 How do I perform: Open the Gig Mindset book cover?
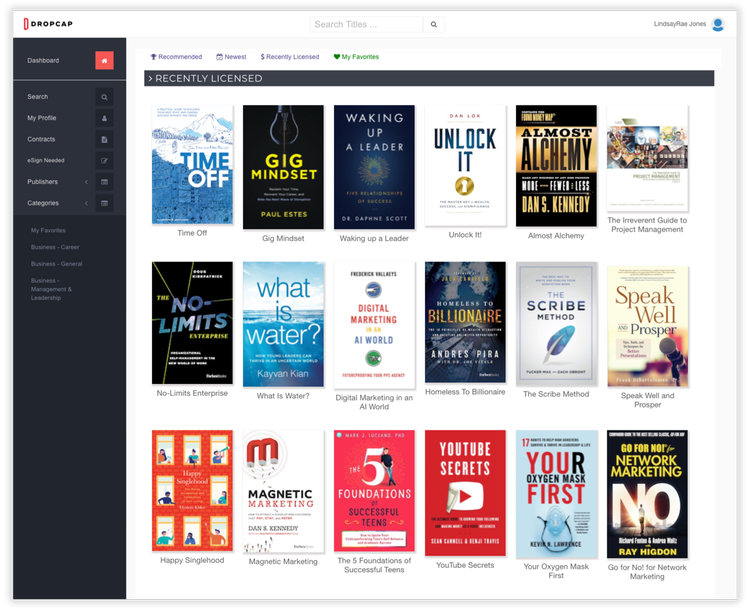click(283, 167)
